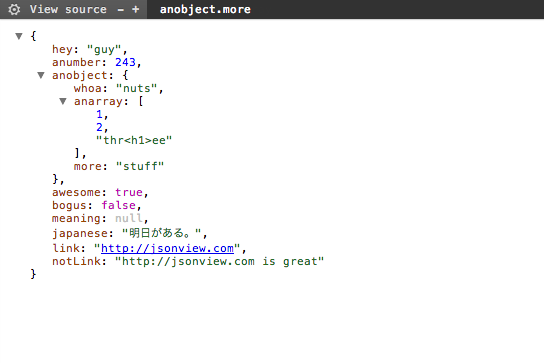
Task: Collapse the anobject node triangle
Action: click(41, 75)
